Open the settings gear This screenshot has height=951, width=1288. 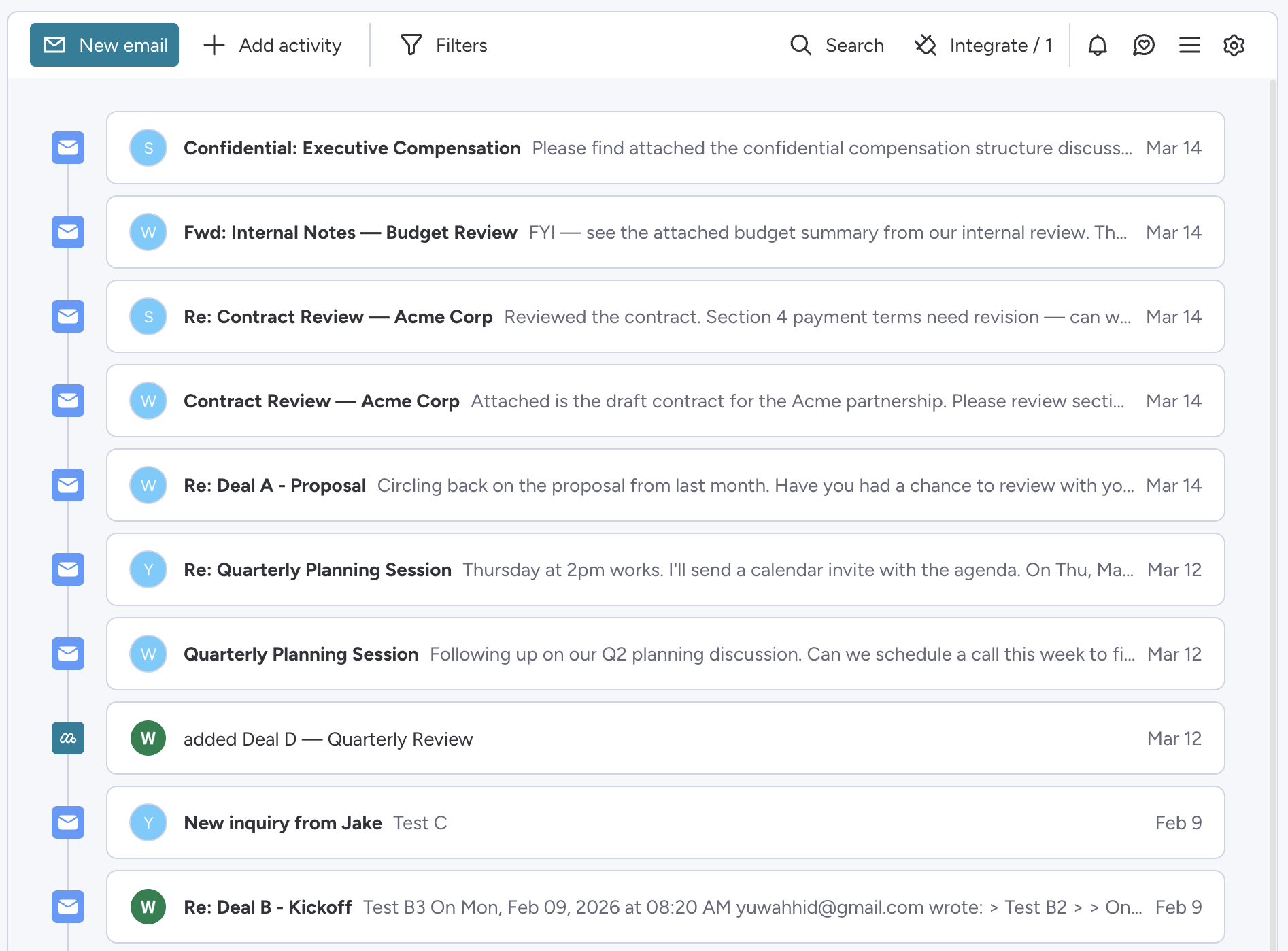click(x=1234, y=45)
